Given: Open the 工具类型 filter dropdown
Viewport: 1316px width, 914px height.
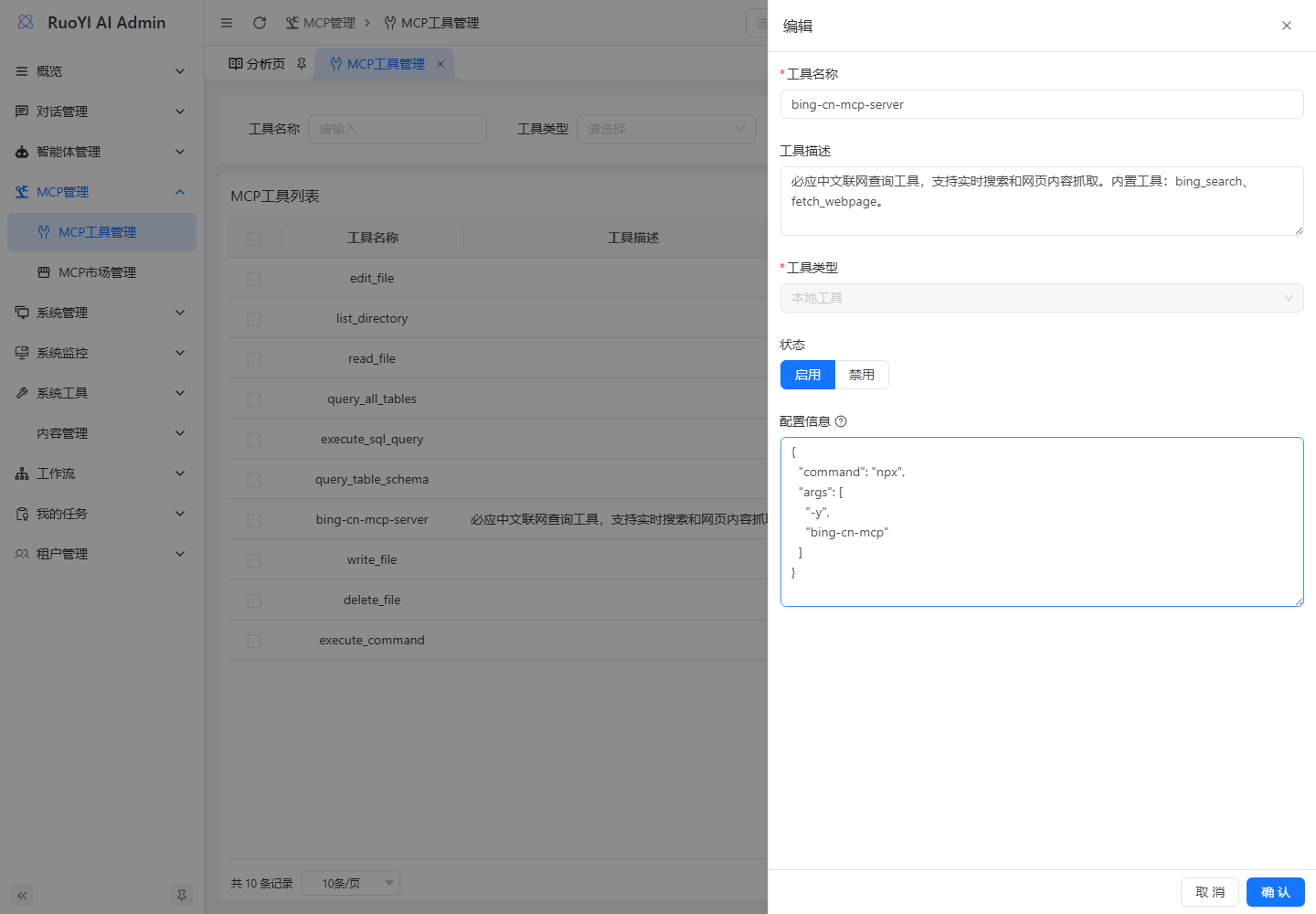Looking at the screenshot, I should pyautogui.click(x=666, y=129).
